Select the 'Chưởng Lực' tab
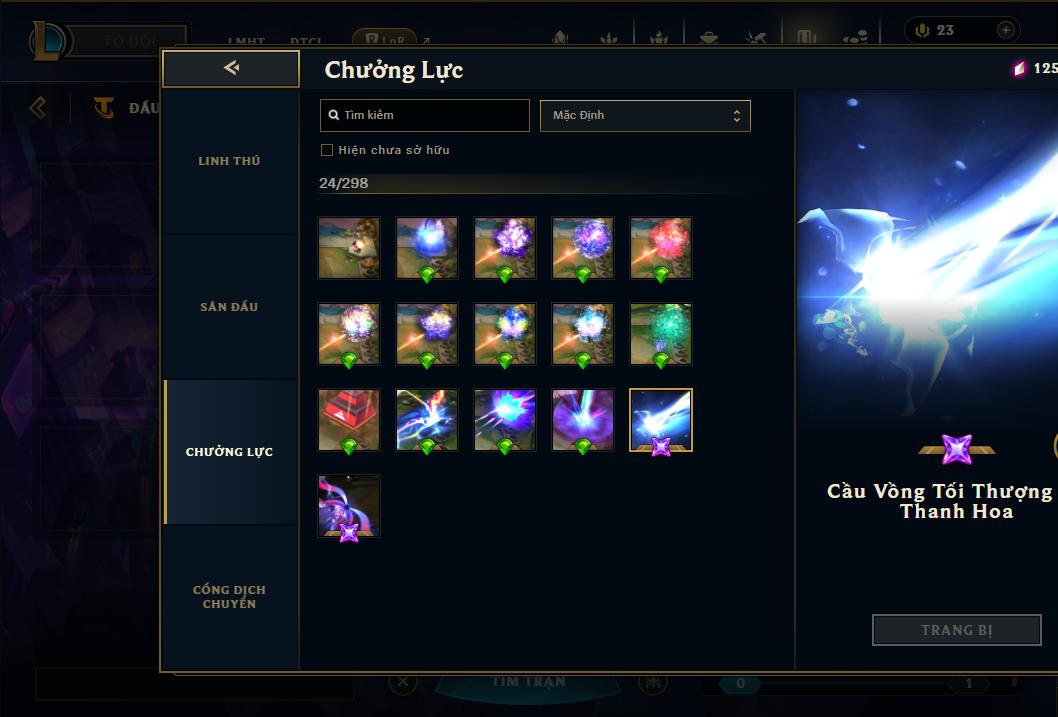The image size is (1058, 717). [x=229, y=452]
